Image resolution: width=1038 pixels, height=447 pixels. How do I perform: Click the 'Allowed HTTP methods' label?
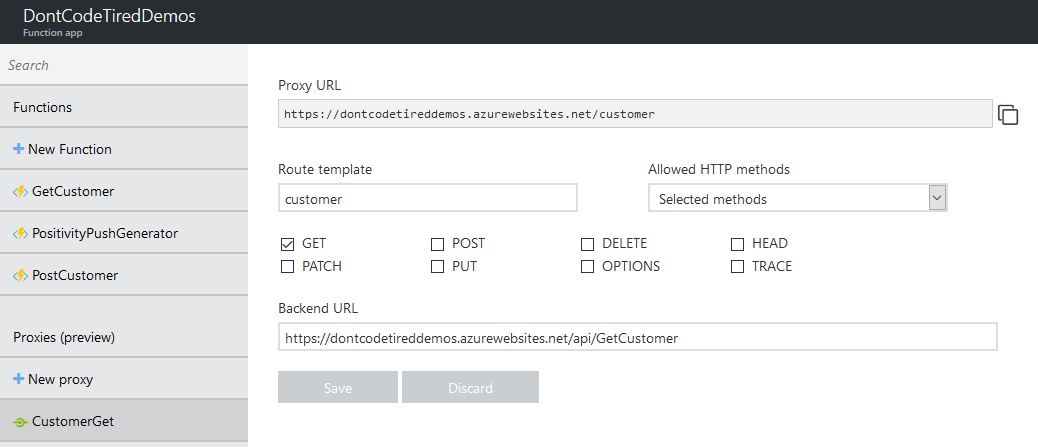(719, 170)
